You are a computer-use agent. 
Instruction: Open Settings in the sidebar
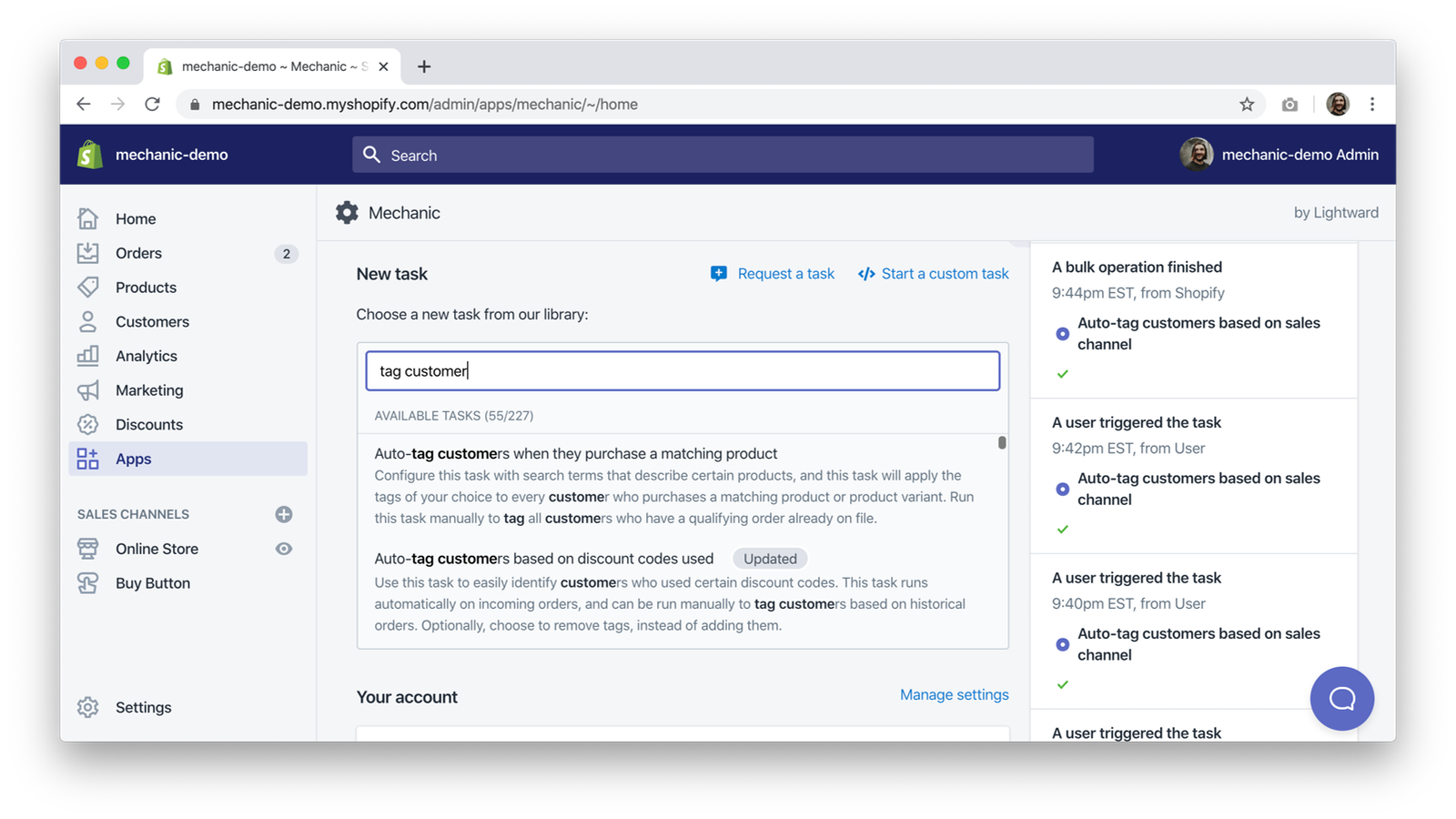143,707
